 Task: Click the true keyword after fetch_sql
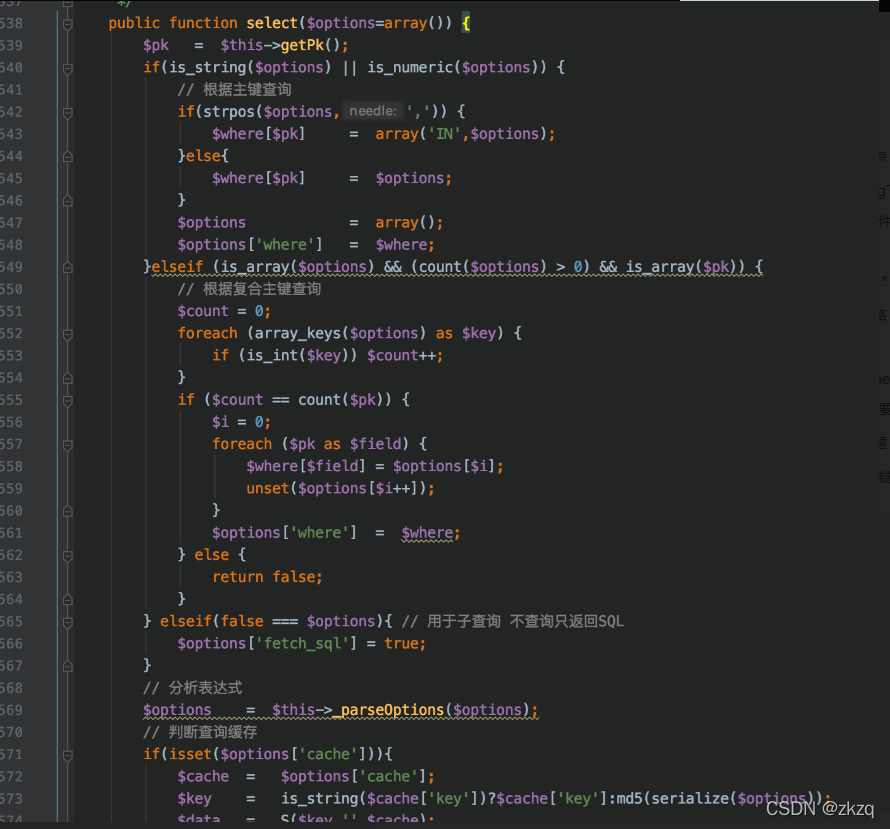(x=401, y=643)
